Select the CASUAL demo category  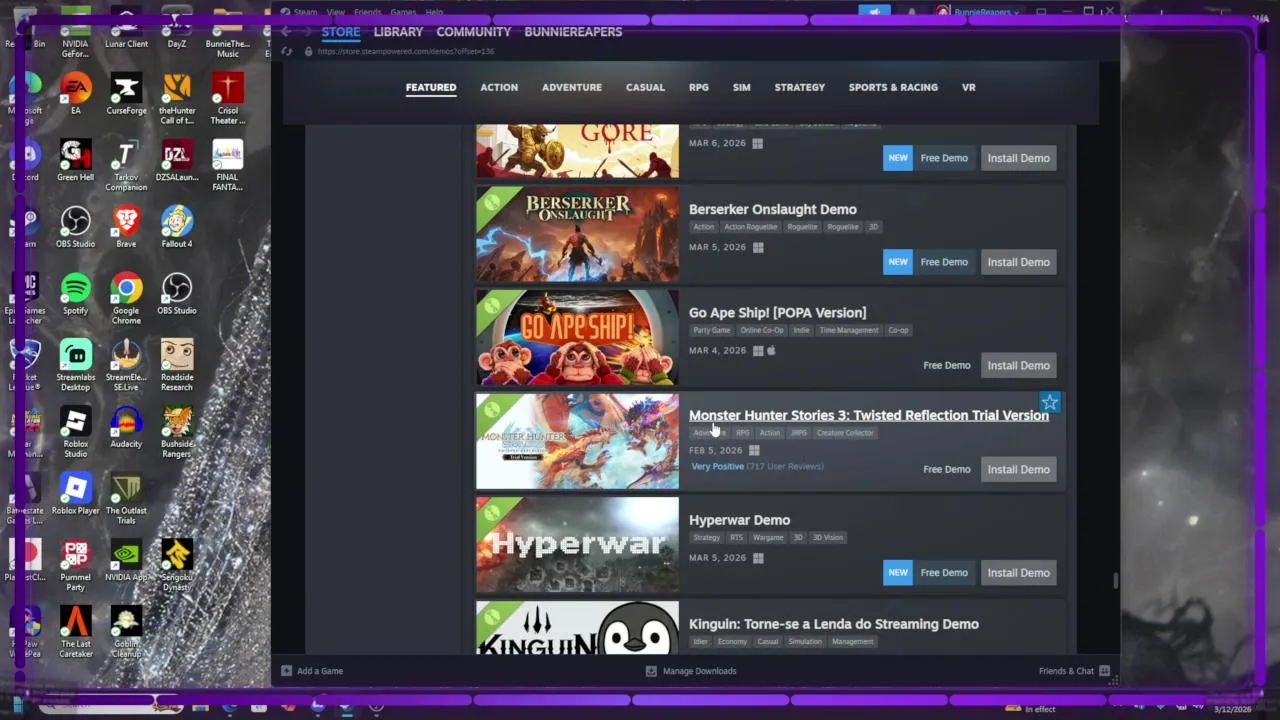point(645,87)
